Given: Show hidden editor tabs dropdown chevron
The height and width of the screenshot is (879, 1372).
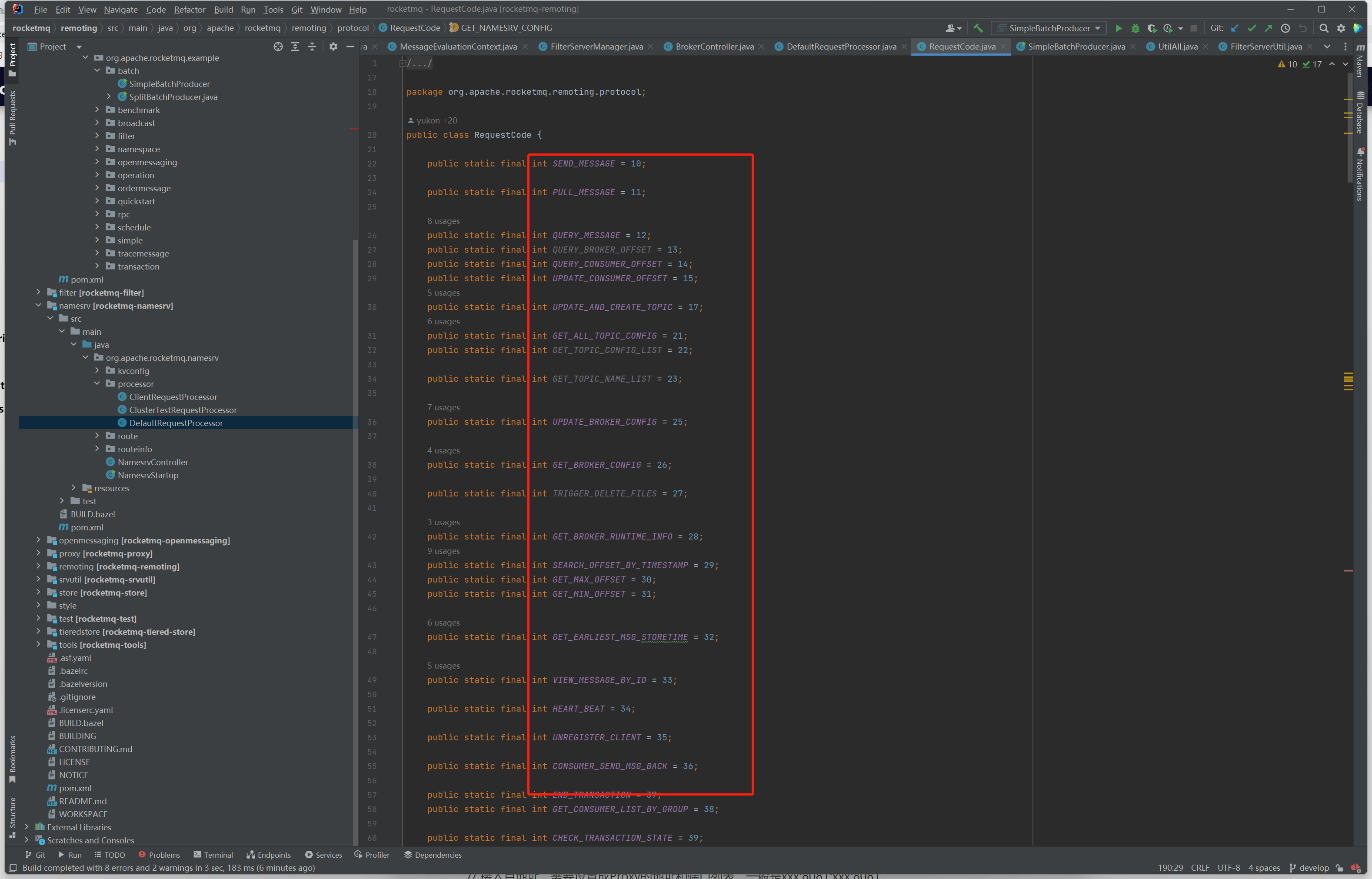Looking at the screenshot, I should (1327, 47).
